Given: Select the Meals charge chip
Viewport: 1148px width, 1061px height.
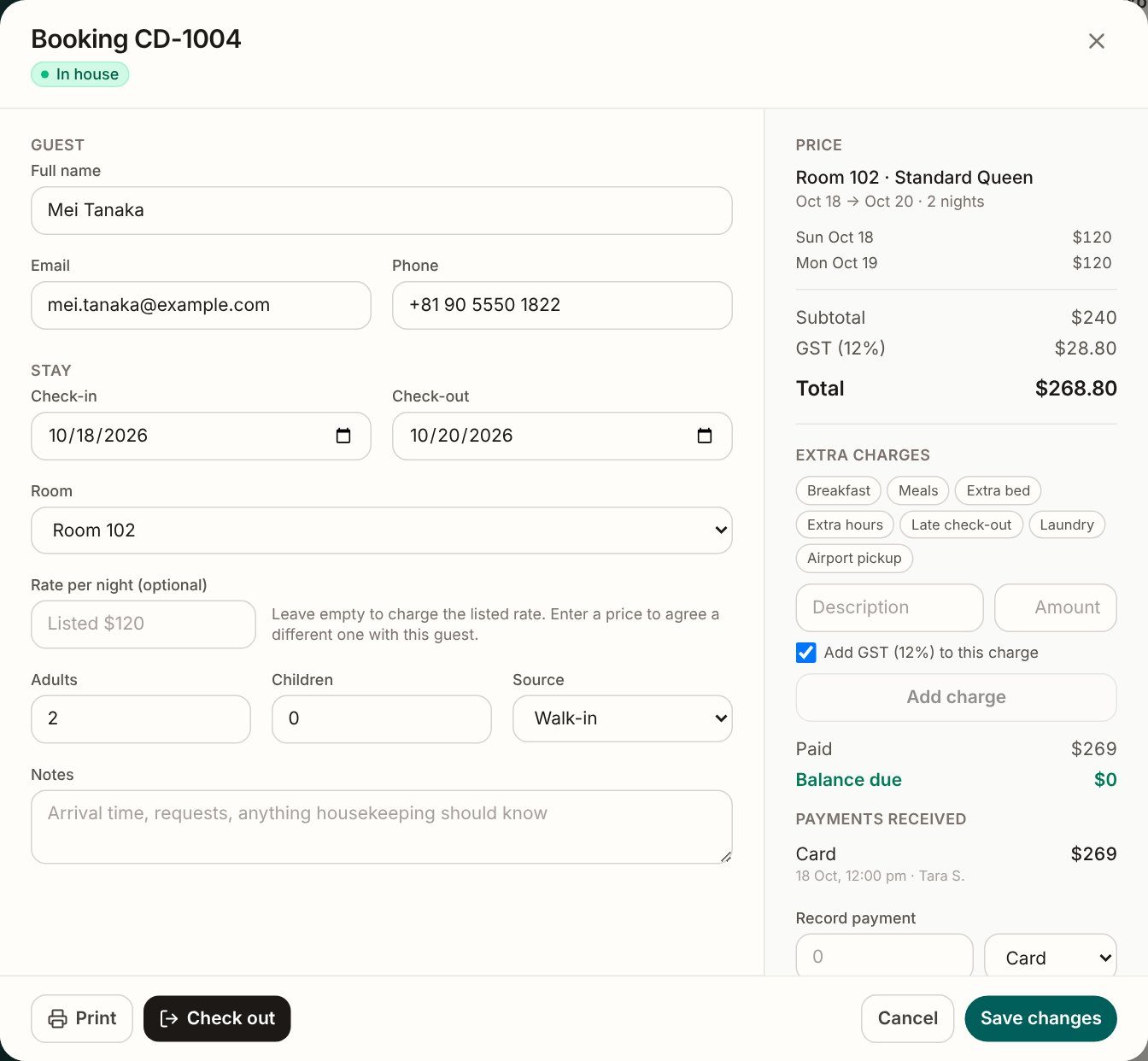Looking at the screenshot, I should coord(918,490).
